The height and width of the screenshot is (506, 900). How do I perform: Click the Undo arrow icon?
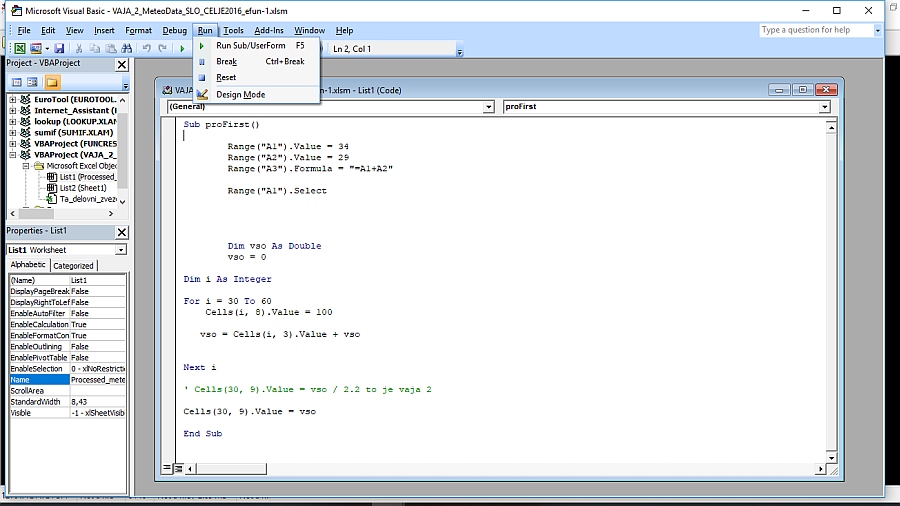click(147, 48)
